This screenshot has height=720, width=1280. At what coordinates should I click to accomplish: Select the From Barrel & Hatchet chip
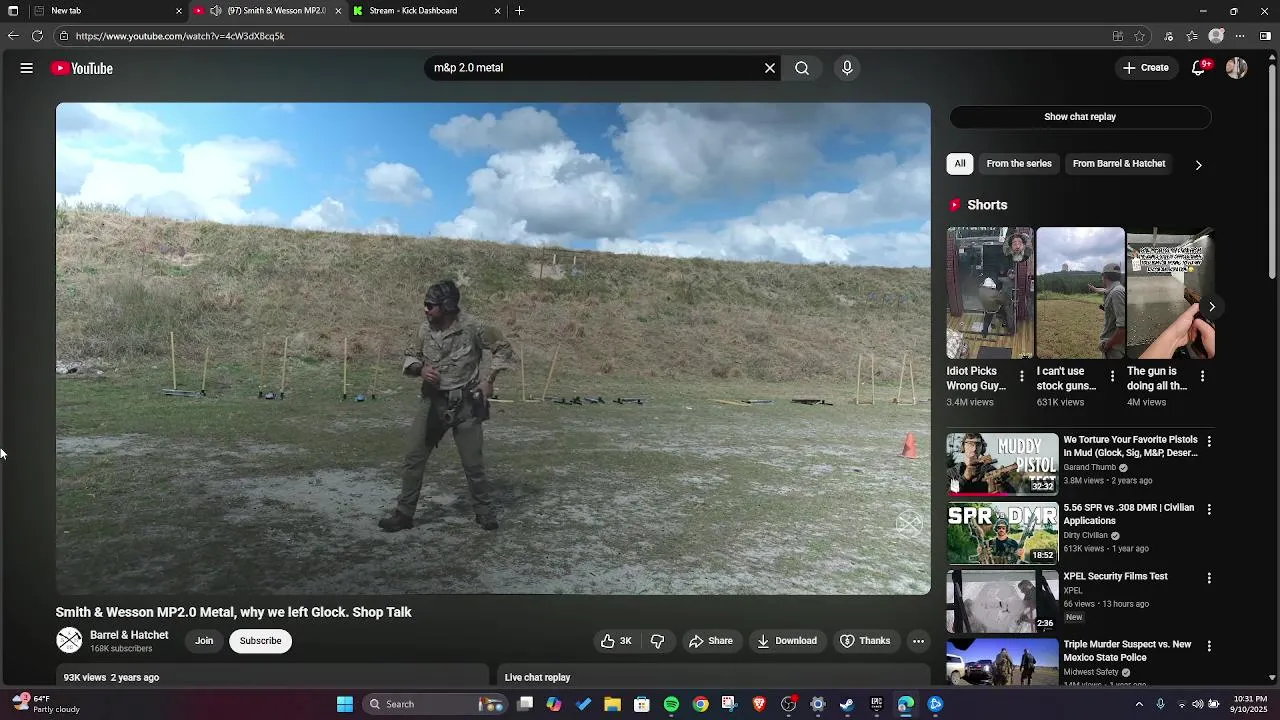1119,164
